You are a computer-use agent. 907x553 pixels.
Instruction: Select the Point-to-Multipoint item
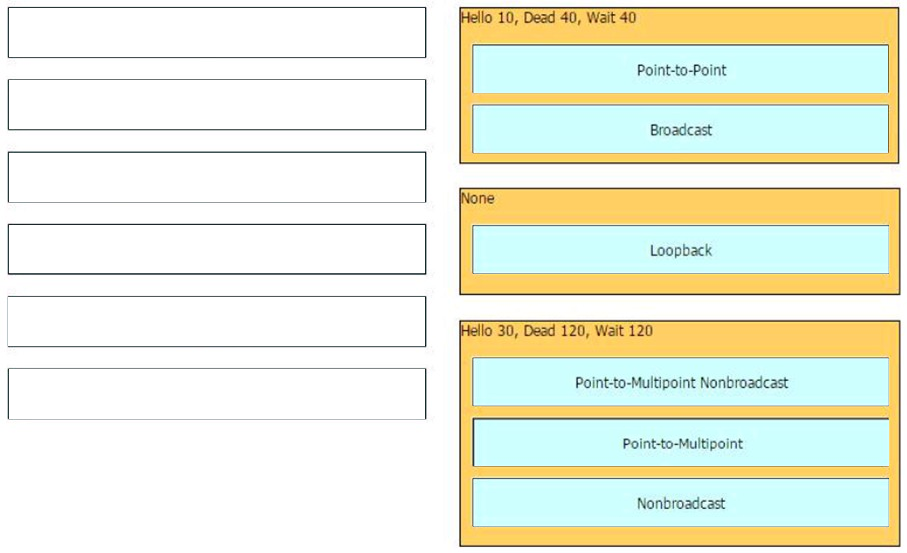click(680, 443)
